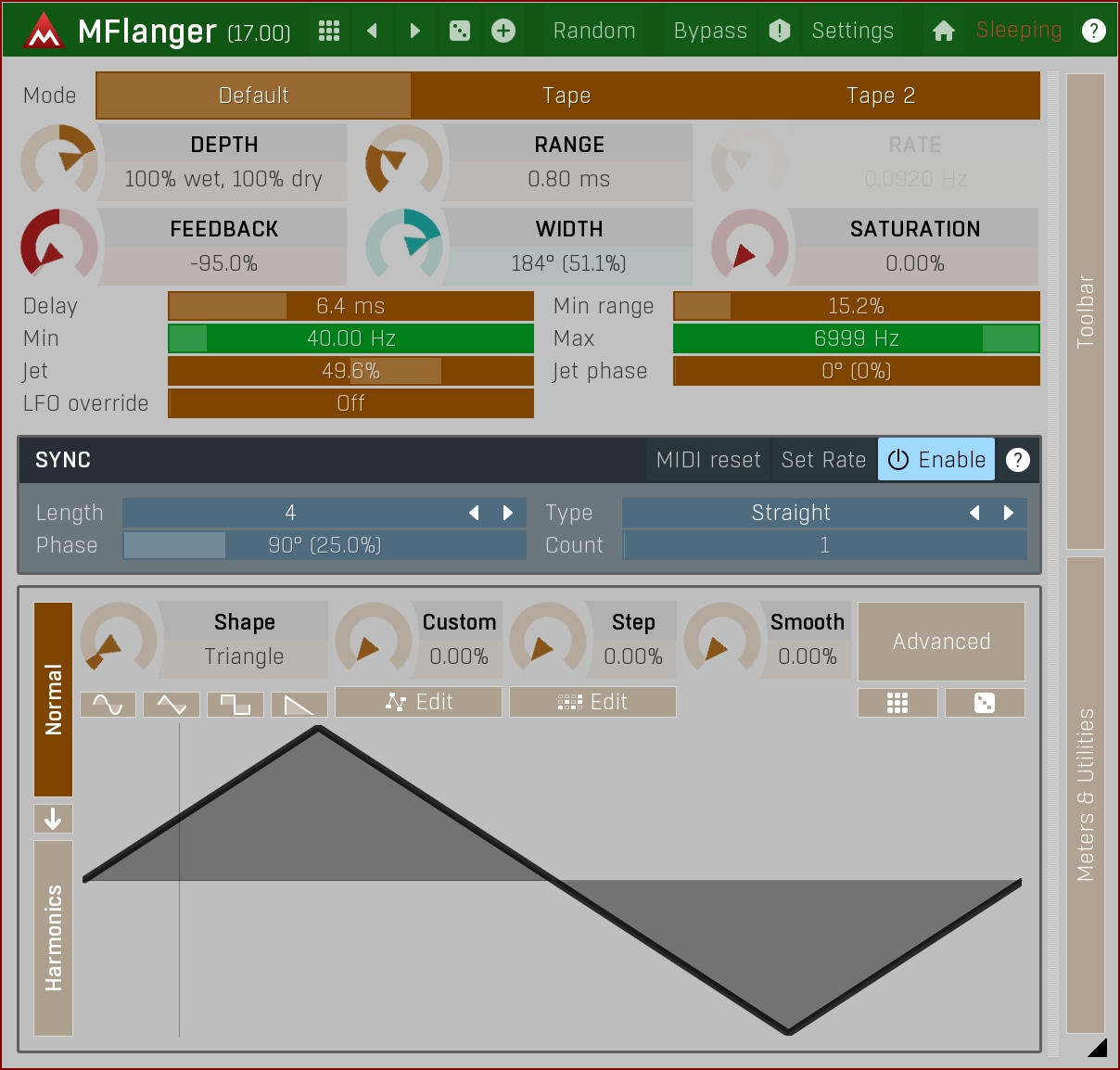Increase Sync Length with right arrow

click(507, 513)
